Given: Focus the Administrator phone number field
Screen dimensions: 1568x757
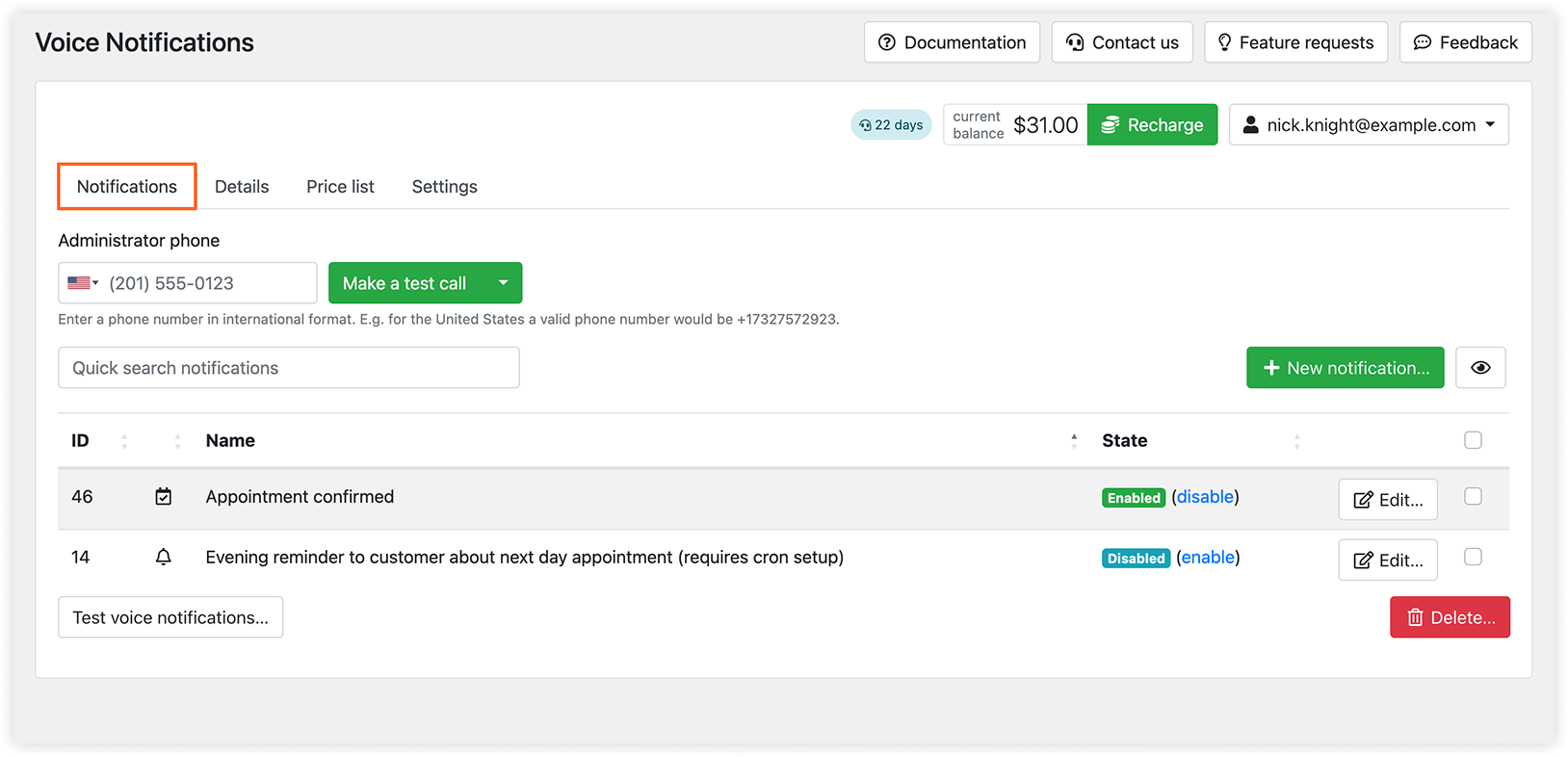Looking at the screenshot, I should tap(188, 283).
